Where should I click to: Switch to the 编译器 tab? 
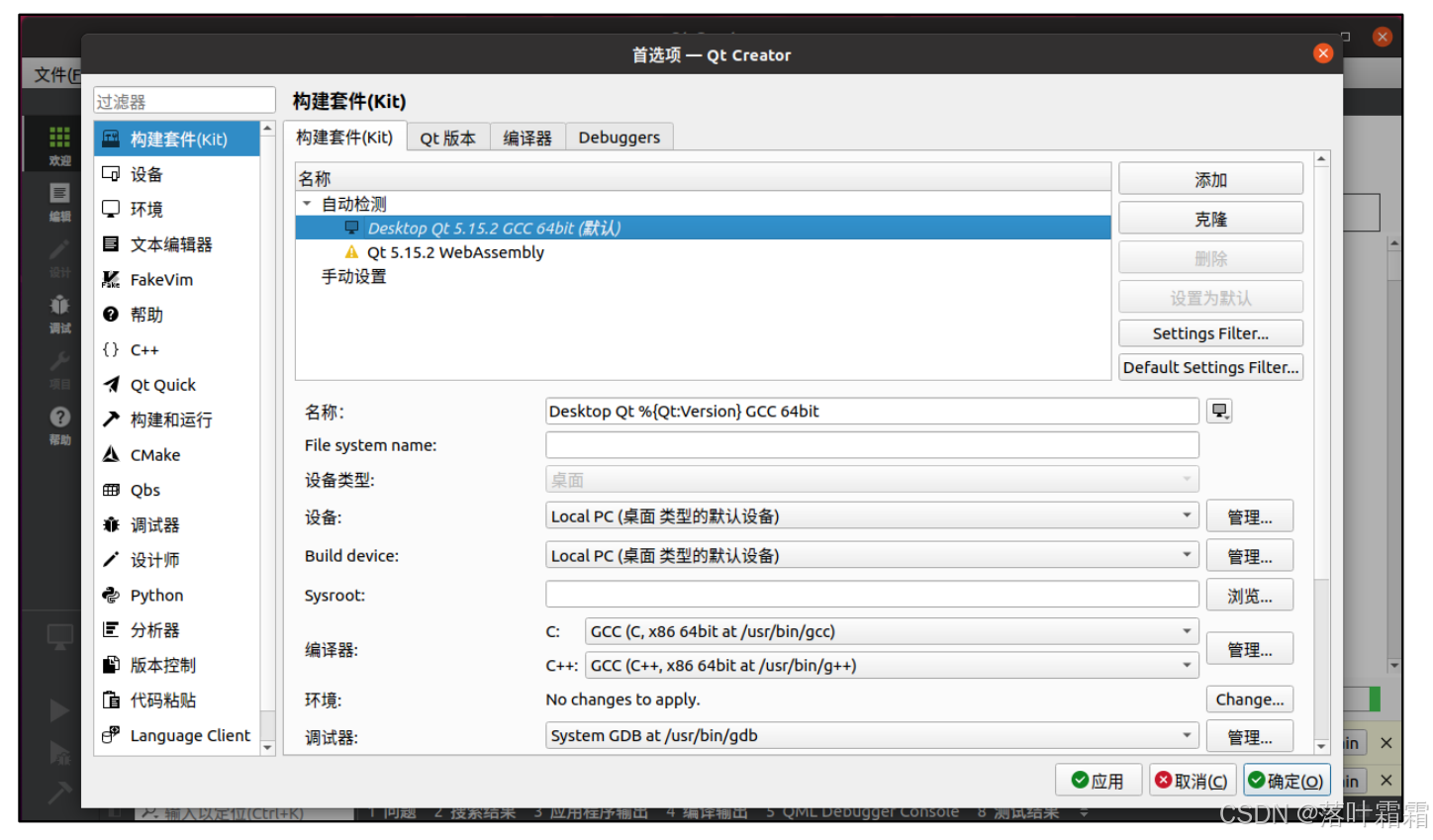[527, 139]
